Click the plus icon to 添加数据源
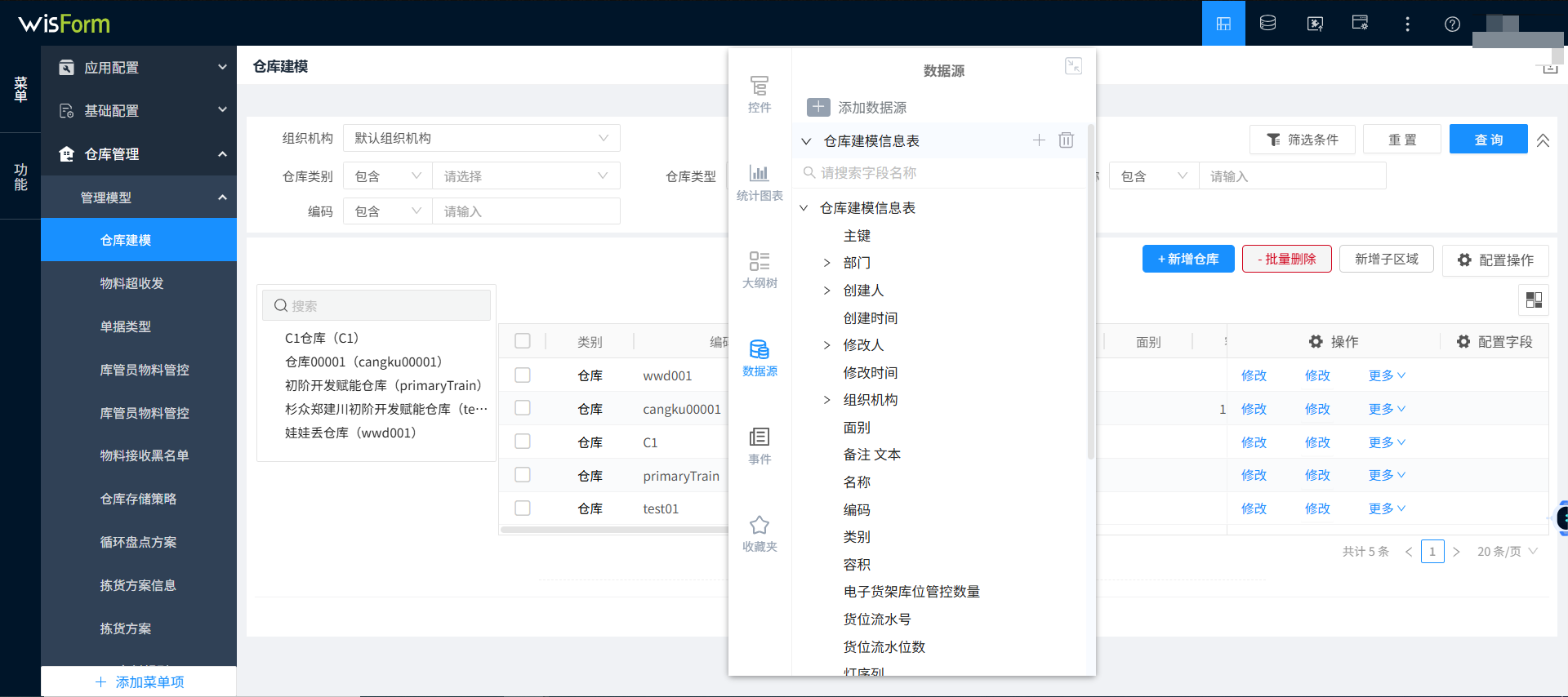1568x697 pixels. pos(818,107)
